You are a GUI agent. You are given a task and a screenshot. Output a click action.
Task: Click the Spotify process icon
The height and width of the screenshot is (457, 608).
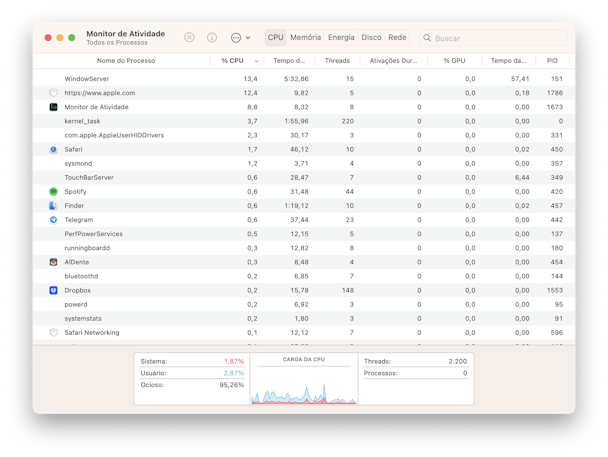click(x=54, y=191)
